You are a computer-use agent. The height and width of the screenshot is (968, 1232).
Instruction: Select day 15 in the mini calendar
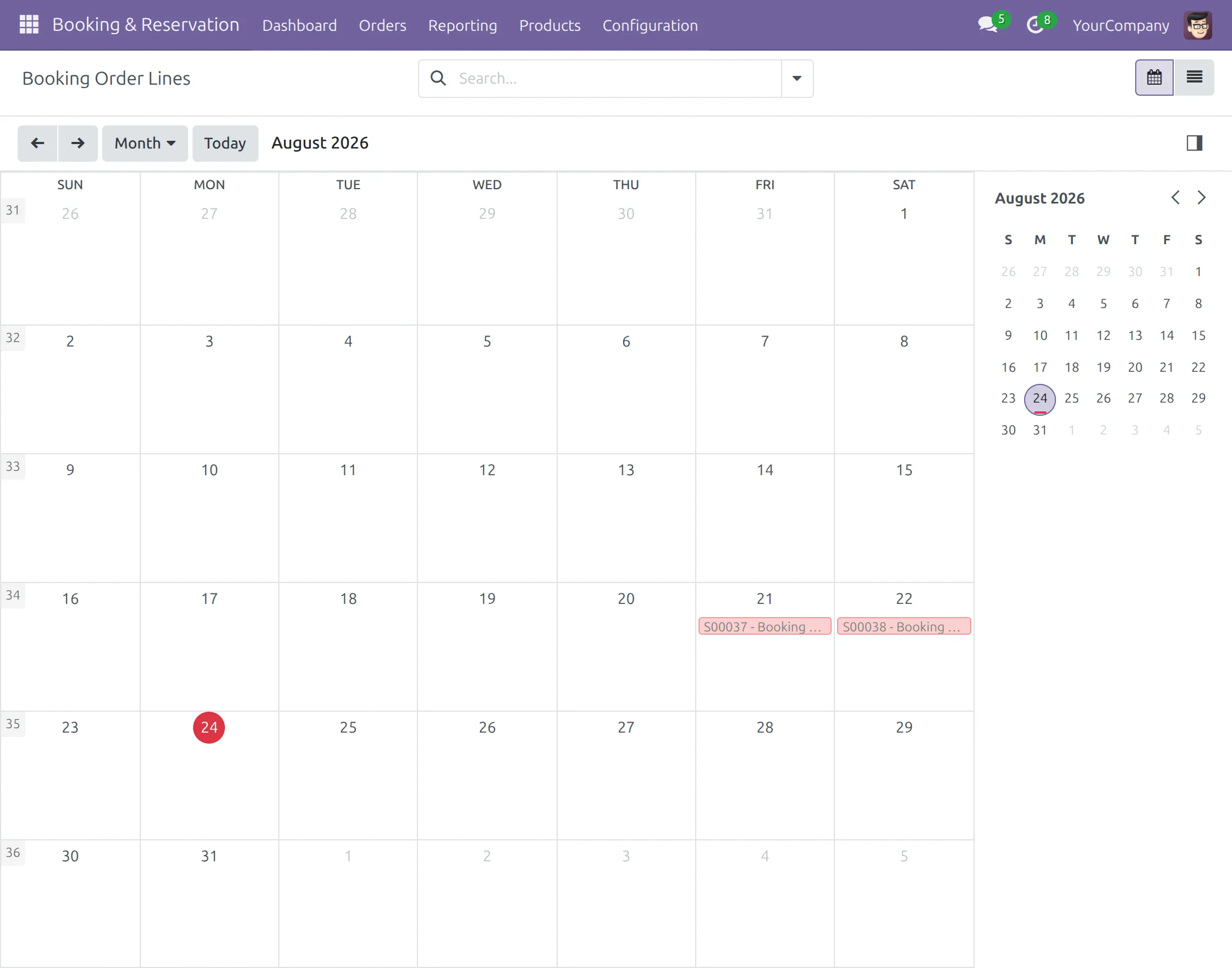[1198, 335]
